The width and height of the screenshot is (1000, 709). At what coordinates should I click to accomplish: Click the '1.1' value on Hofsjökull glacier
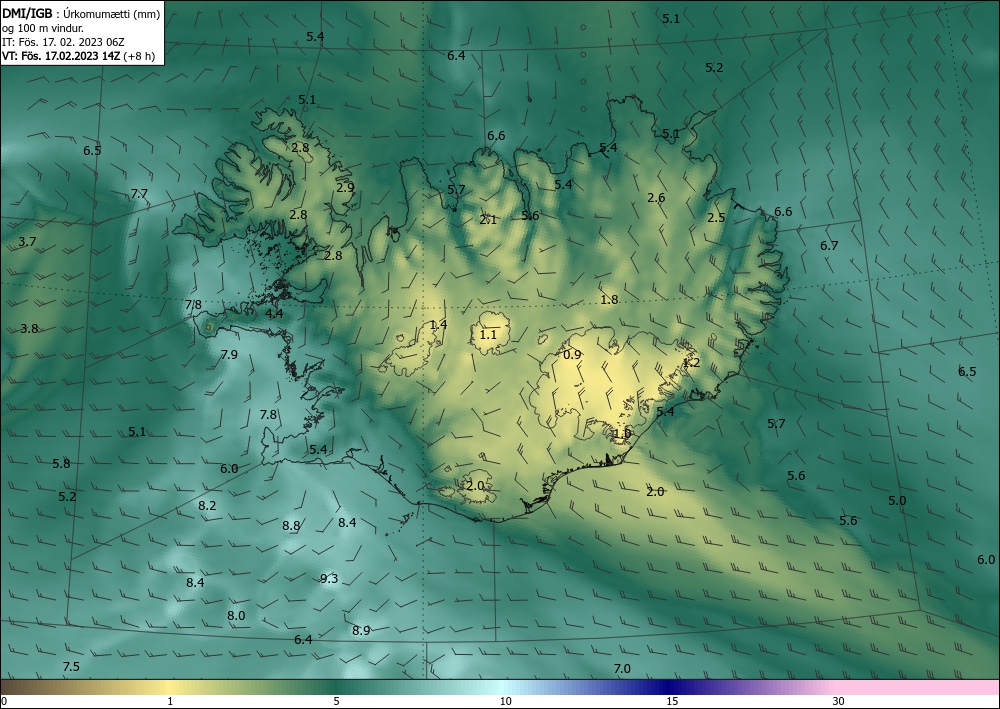488,335
